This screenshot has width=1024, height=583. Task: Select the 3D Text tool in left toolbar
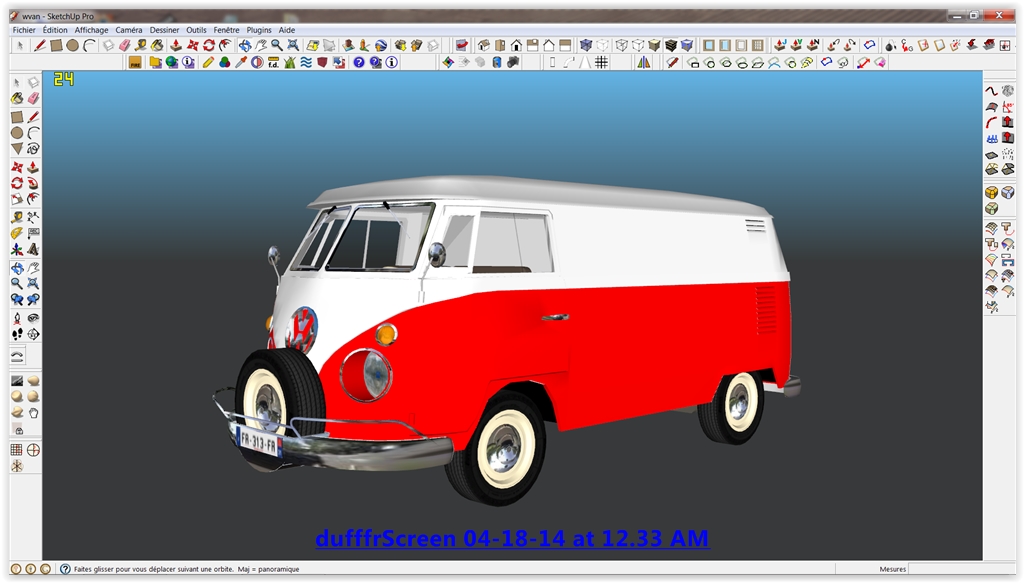tap(33, 249)
